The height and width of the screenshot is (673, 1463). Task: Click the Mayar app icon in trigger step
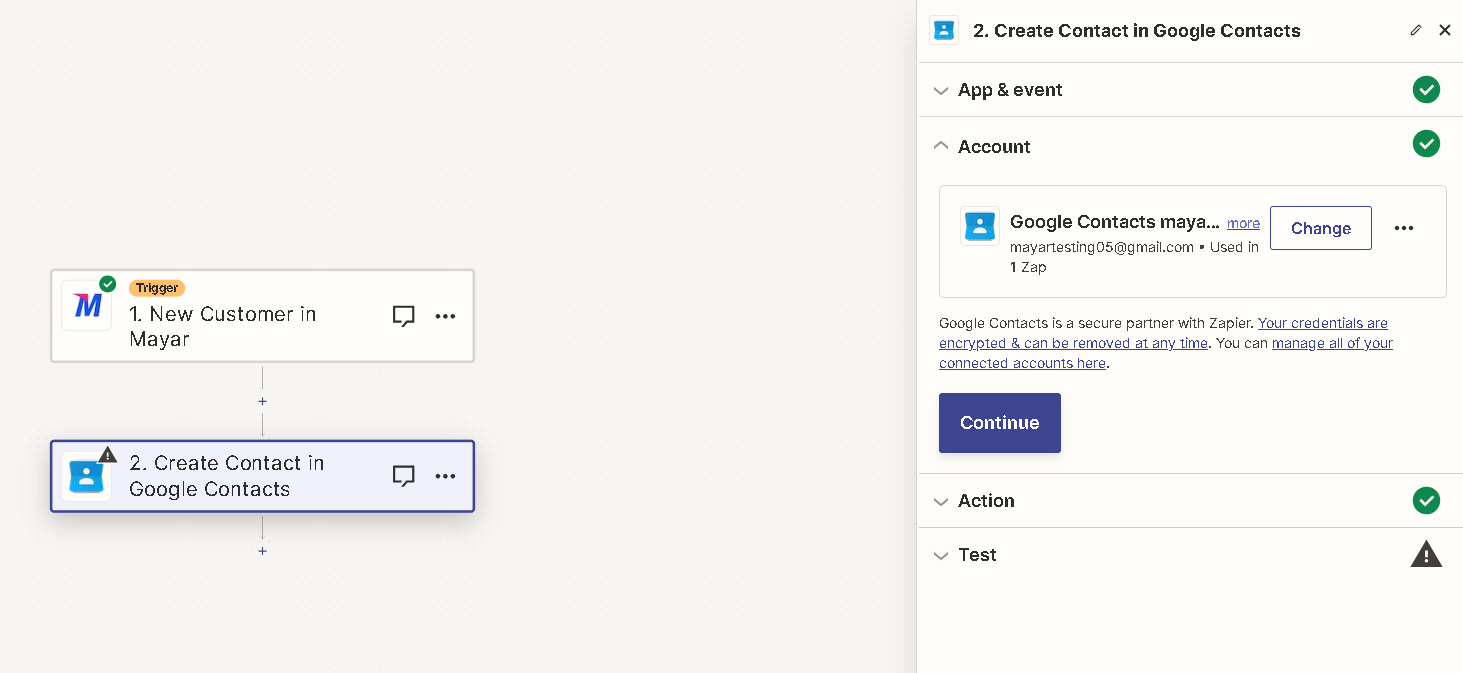pyautogui.click(x=87, y=306)
